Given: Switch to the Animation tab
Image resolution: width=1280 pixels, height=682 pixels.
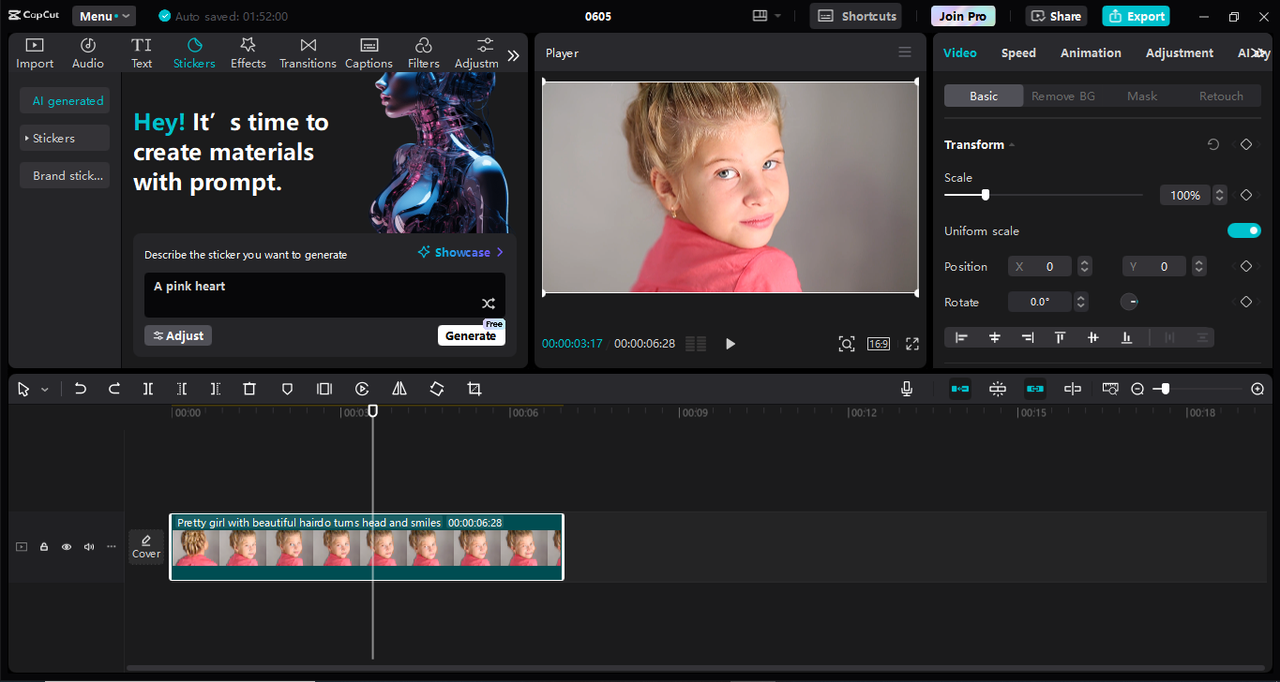Looking at the screenshot, I should [x=1091, y=53].
